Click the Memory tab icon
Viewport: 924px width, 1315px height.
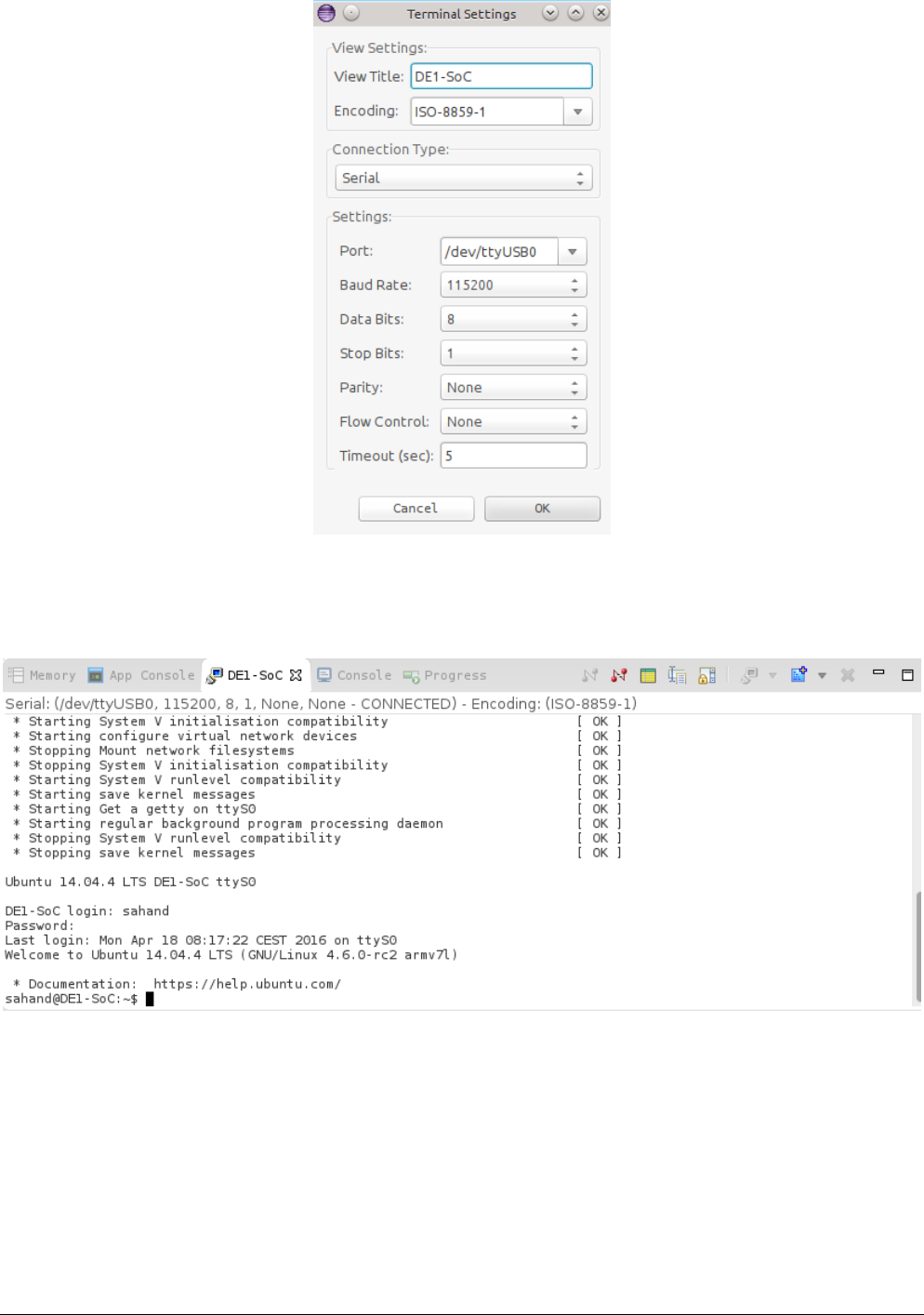(16, 675)
